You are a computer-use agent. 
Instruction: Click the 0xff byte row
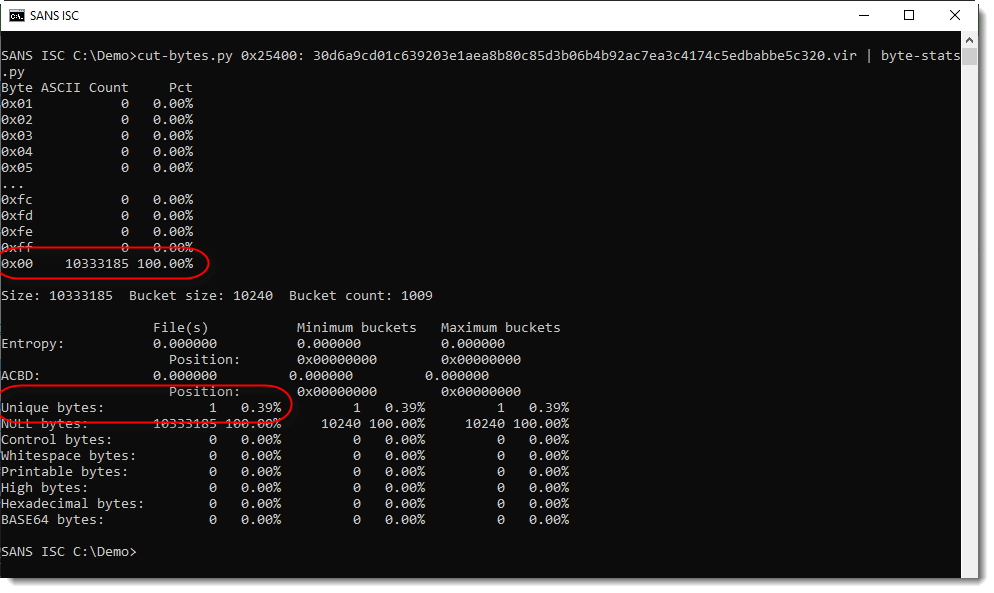click(97, 247)
